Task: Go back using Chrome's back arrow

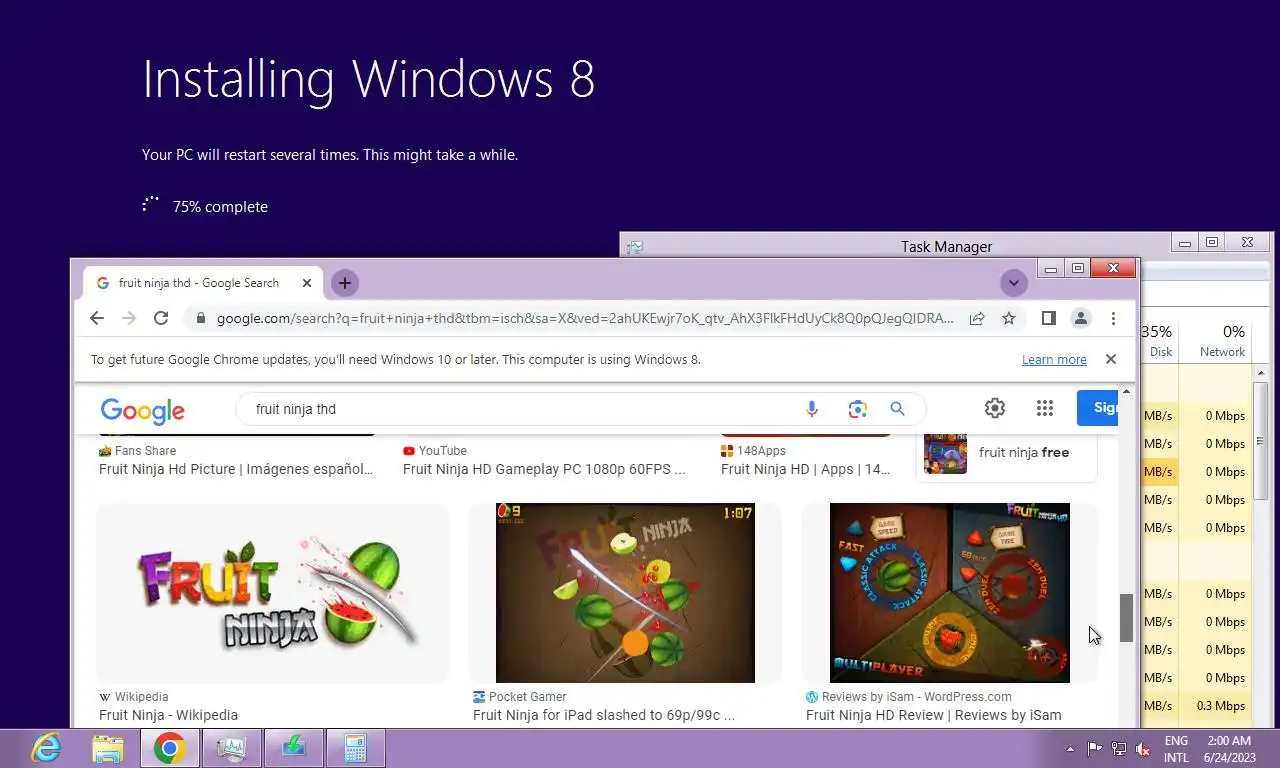Action: click(97, 318)
